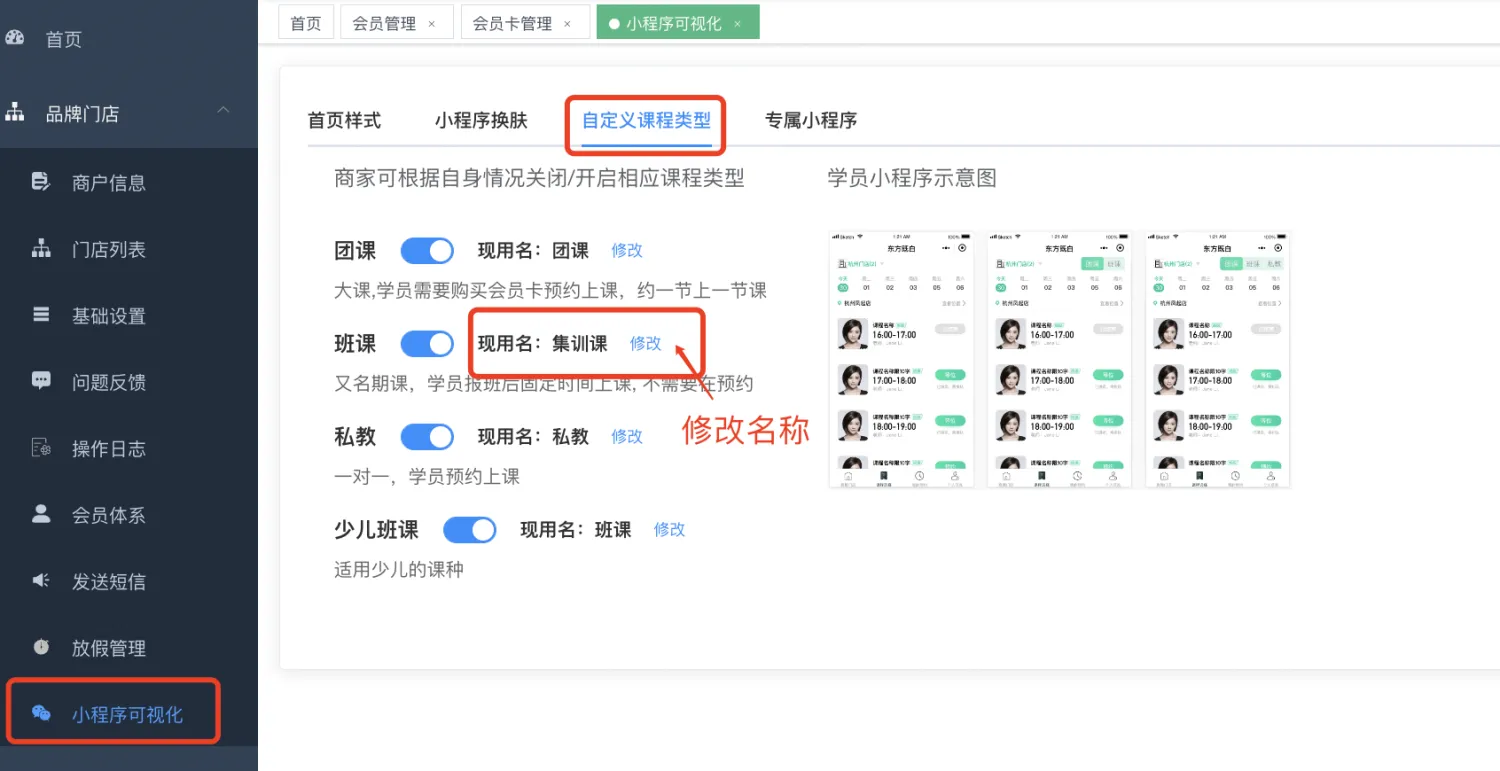This screenshot has width=1500, height=771.
Task: Click the 首页 dashboard icon in sidebar
Action: tap(15, 39)
